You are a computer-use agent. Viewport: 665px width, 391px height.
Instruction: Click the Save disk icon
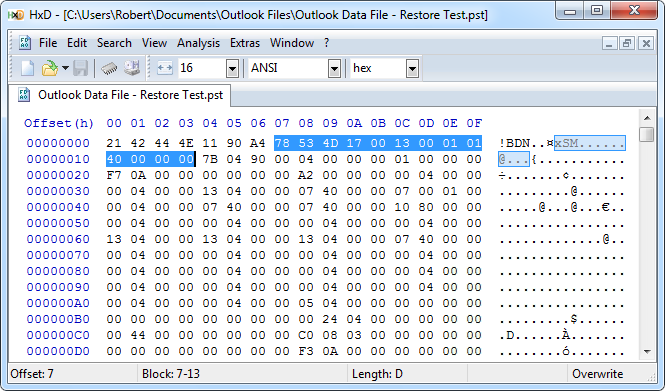pos(80,68)
